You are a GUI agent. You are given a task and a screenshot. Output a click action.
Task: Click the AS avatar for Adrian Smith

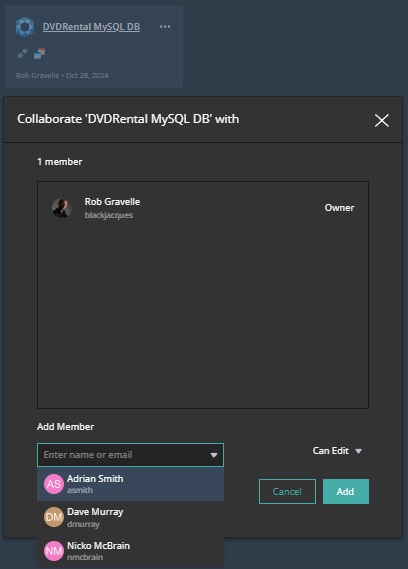pyautogui.click(x=54, y=484)
